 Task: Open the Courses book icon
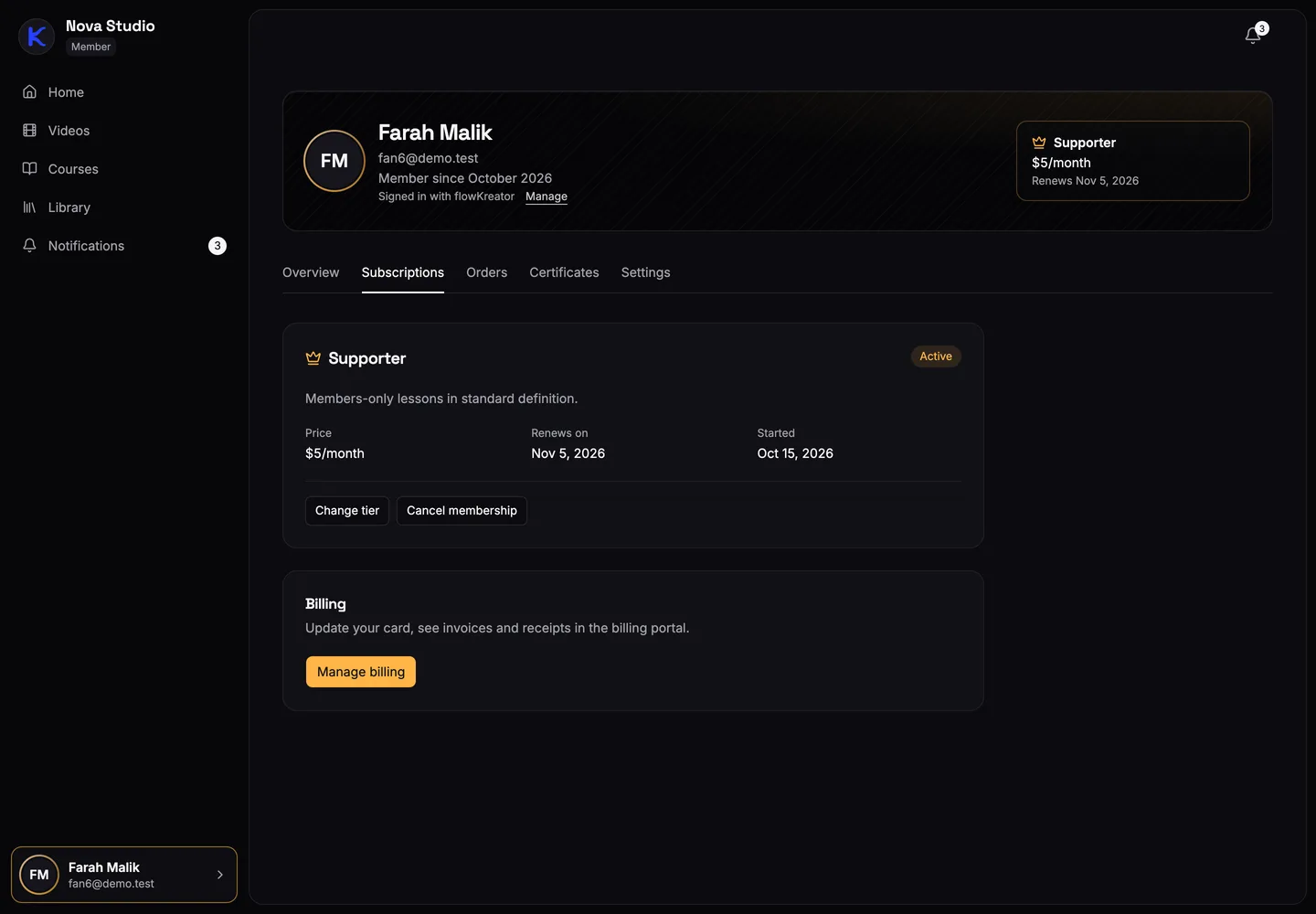[29, 169]
